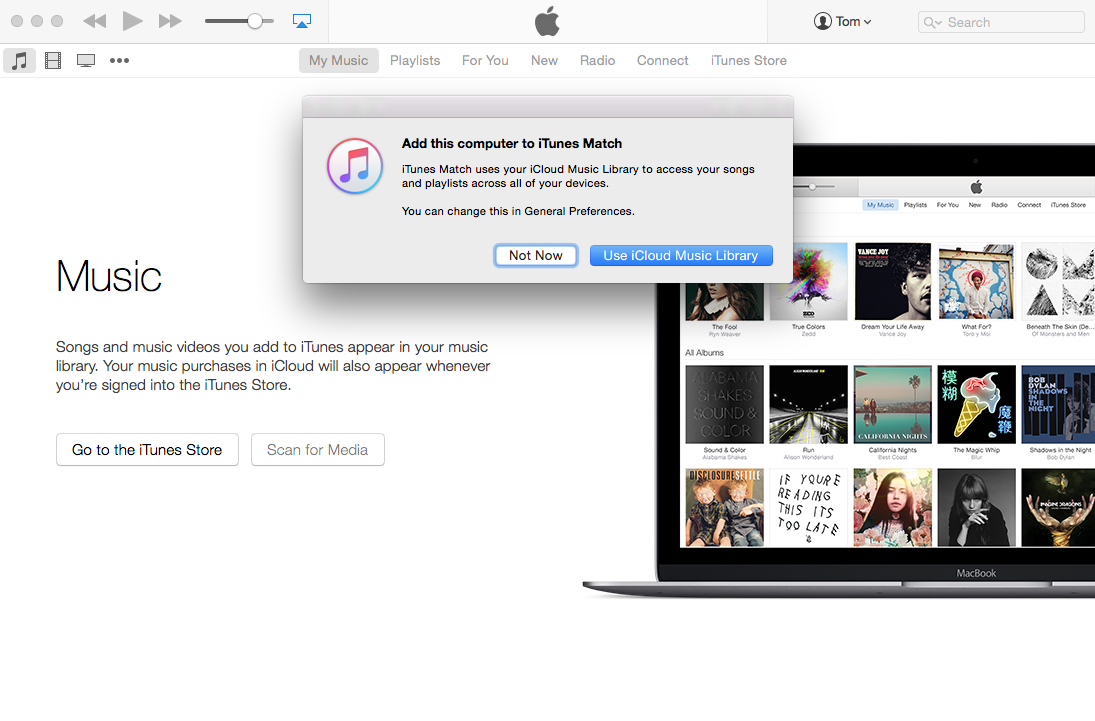The width and height of the screenshot is (1095, 721).
Task: Click the True Colors album cover
Action: [x=809, y=282]
